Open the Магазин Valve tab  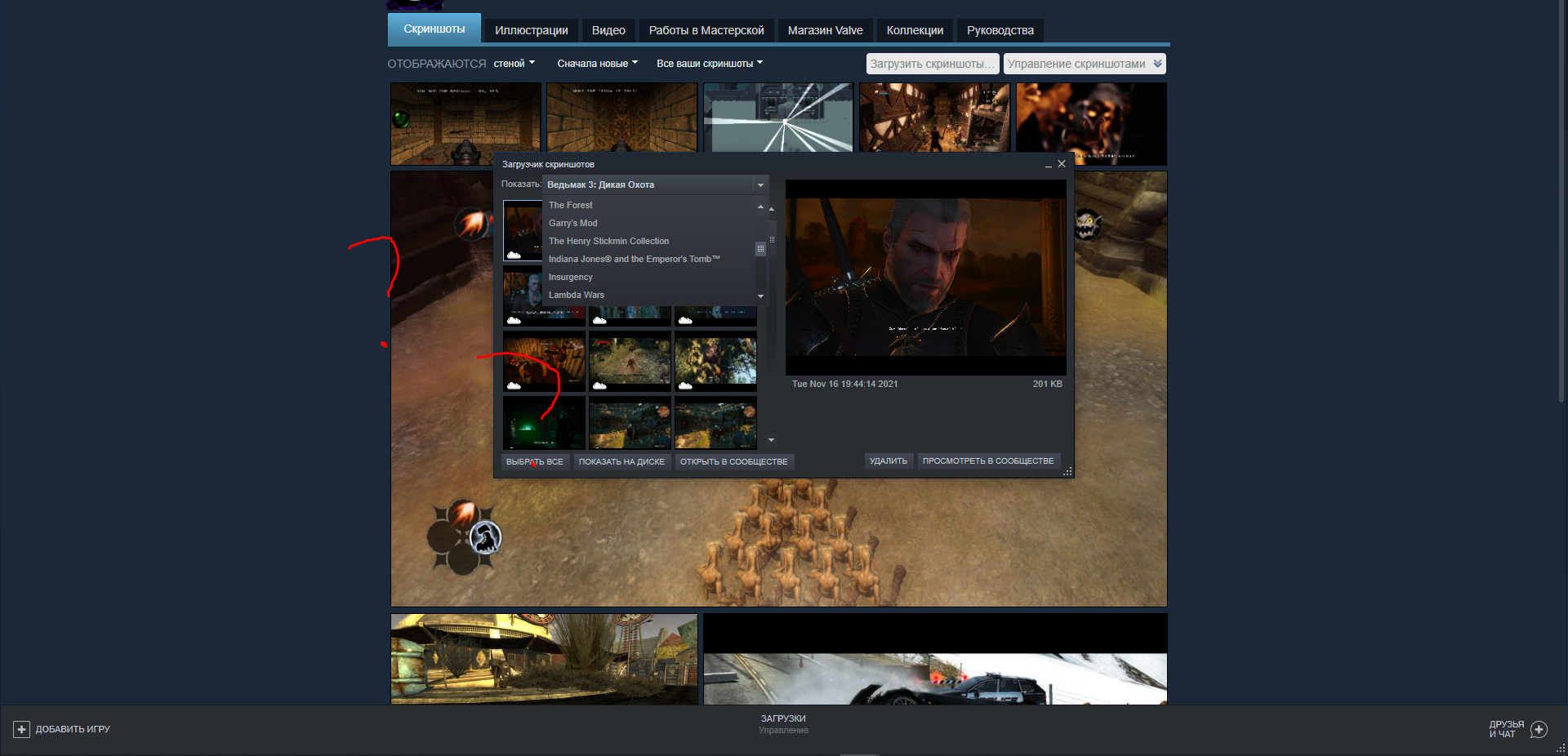(x=825, y=30)
